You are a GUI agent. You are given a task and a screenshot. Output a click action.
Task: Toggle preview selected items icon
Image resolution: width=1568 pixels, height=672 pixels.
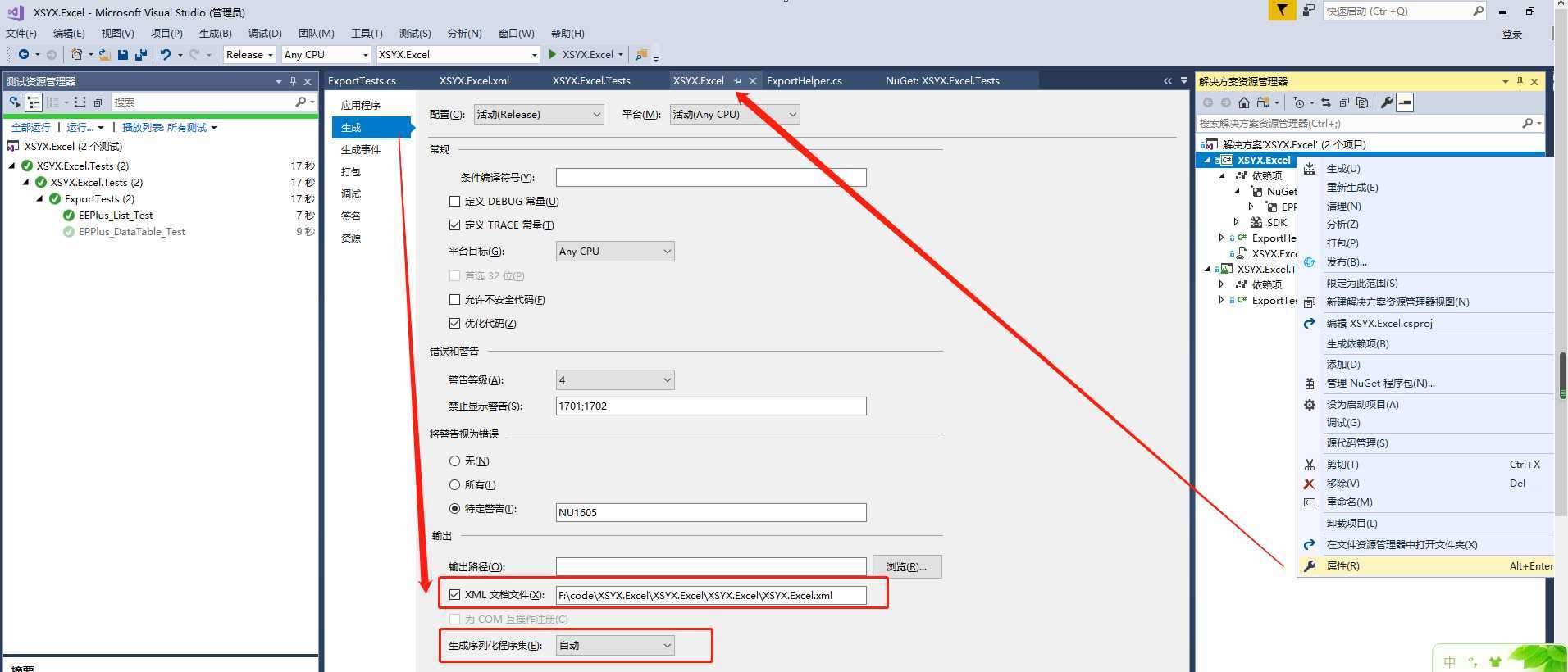[1405, 102]
